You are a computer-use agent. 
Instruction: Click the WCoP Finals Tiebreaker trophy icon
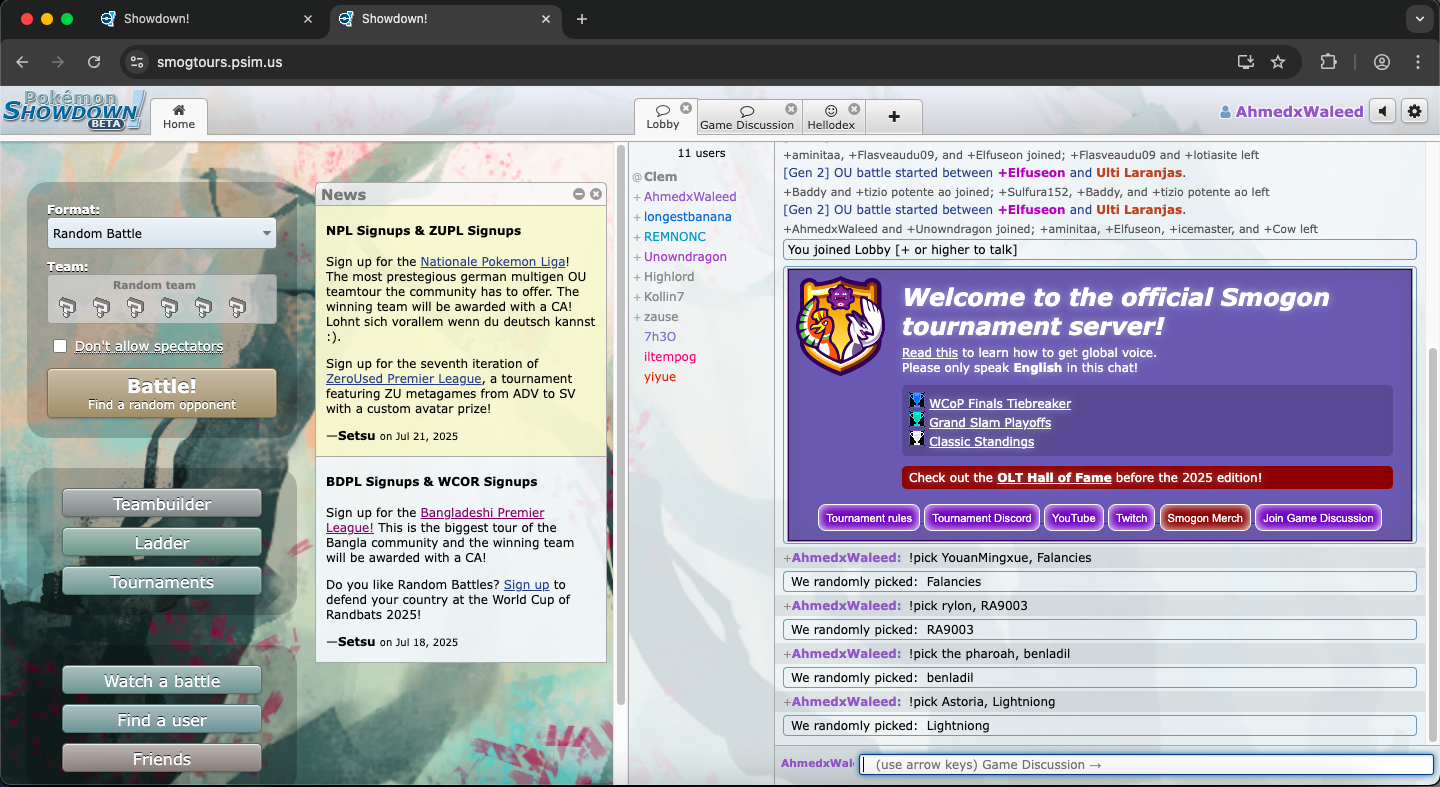point(917,402)
